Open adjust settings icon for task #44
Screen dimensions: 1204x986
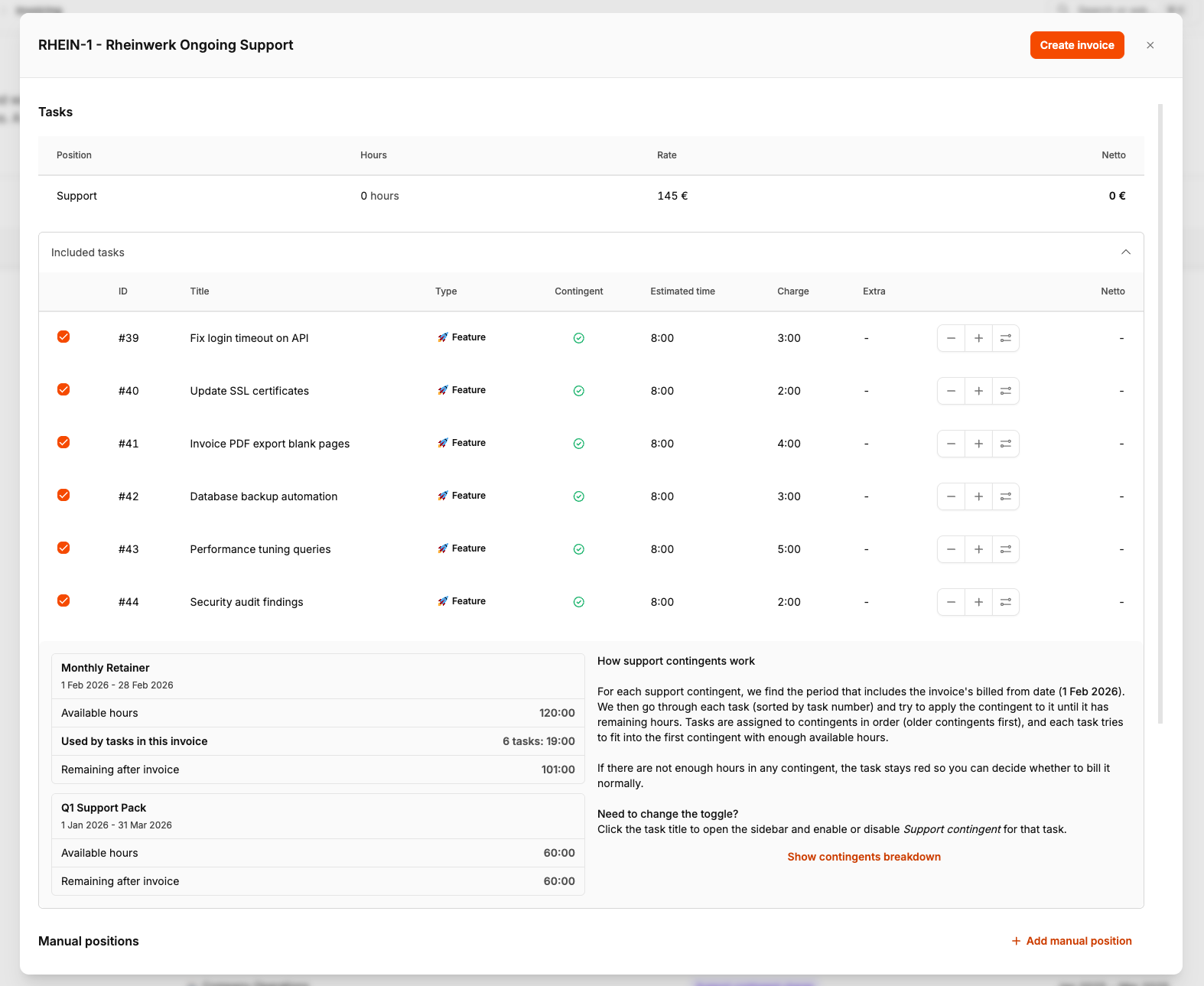[1006, 602]
